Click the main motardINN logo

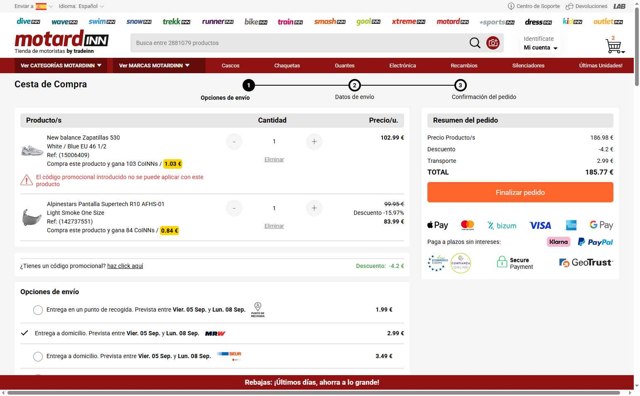click(62, 40)
